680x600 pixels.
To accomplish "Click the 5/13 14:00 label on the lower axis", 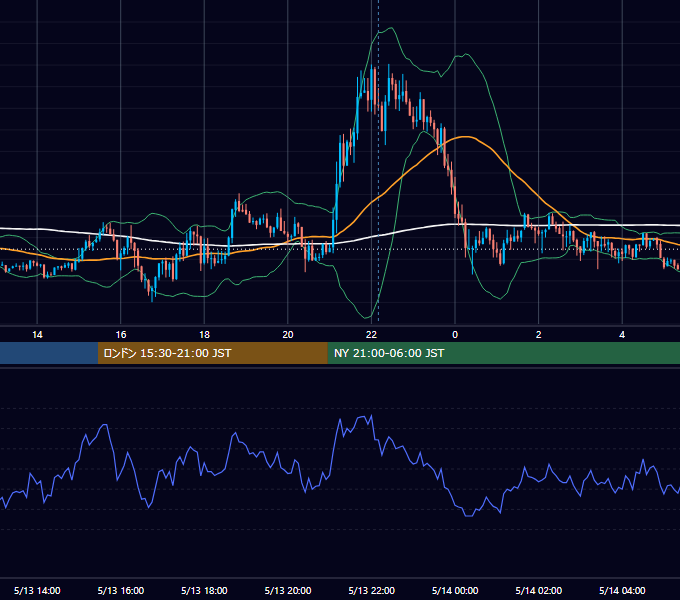I will pos(37,590).
